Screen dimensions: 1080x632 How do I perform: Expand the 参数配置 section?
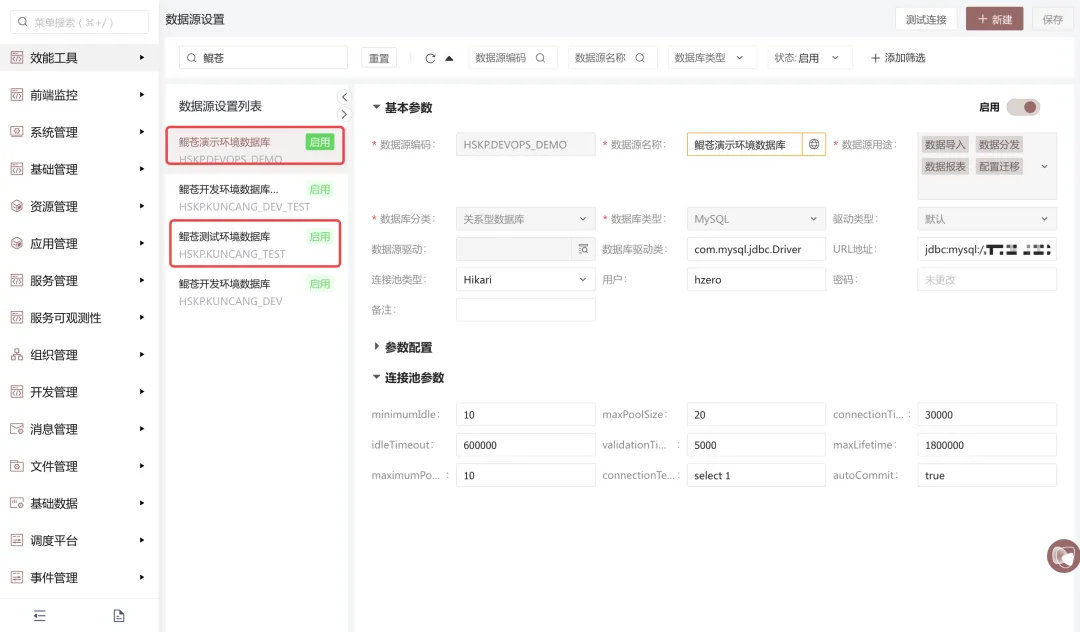click(x=376, y=346)
